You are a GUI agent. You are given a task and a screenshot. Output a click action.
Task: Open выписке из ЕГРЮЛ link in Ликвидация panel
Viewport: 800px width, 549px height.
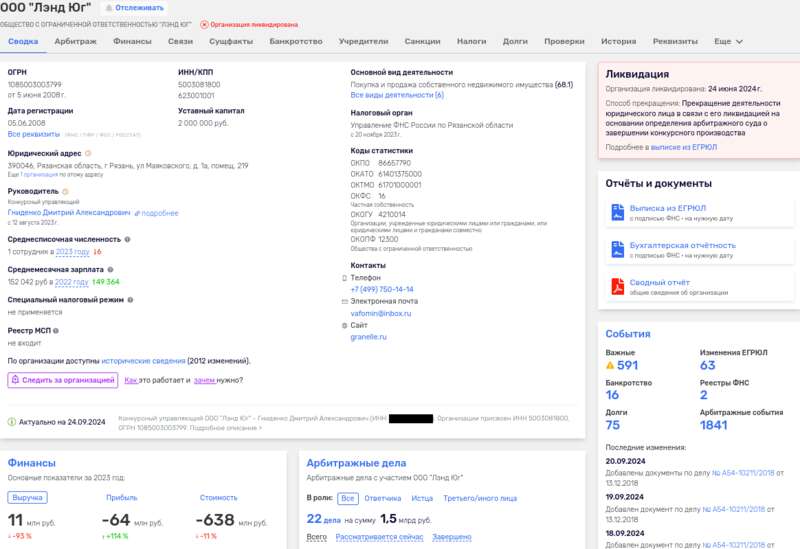coord(684,147)
